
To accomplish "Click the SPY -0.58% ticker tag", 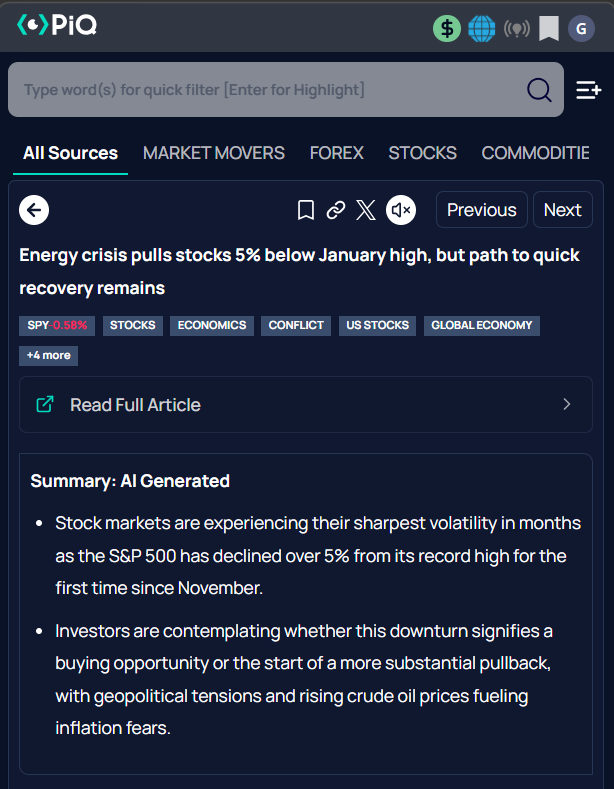I will (x=57, y=326).
